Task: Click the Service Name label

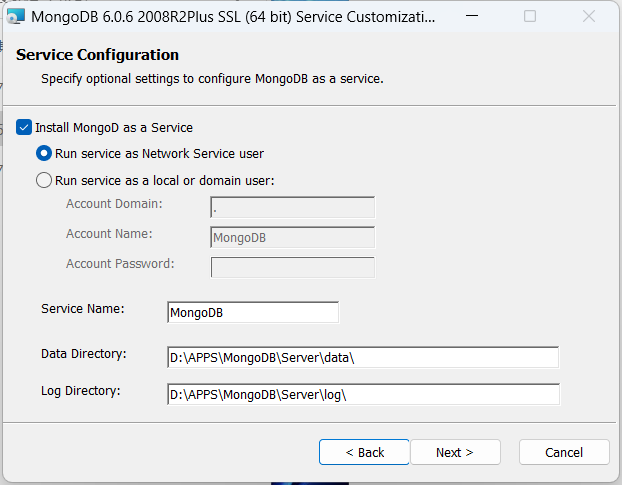Action: (83, 309)
